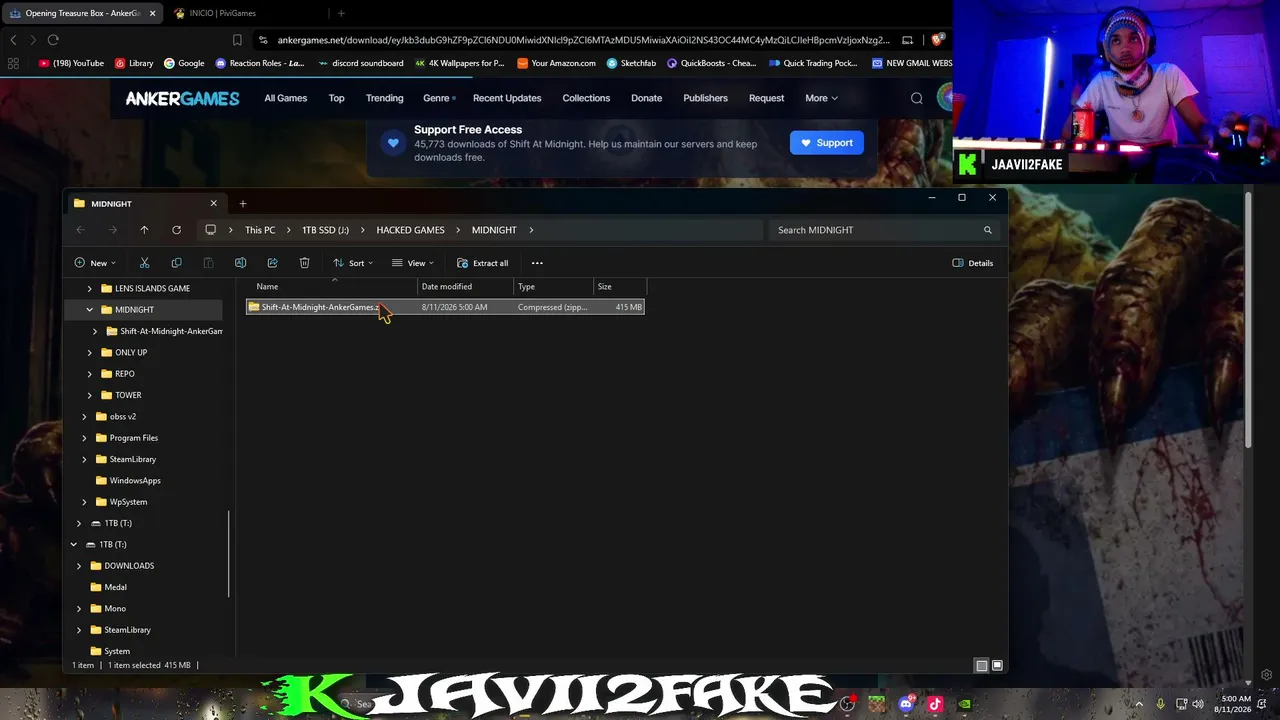Refresh the MIDNIGHT folder view
This screenshot has width=1280, height=720.
[176, 230]
